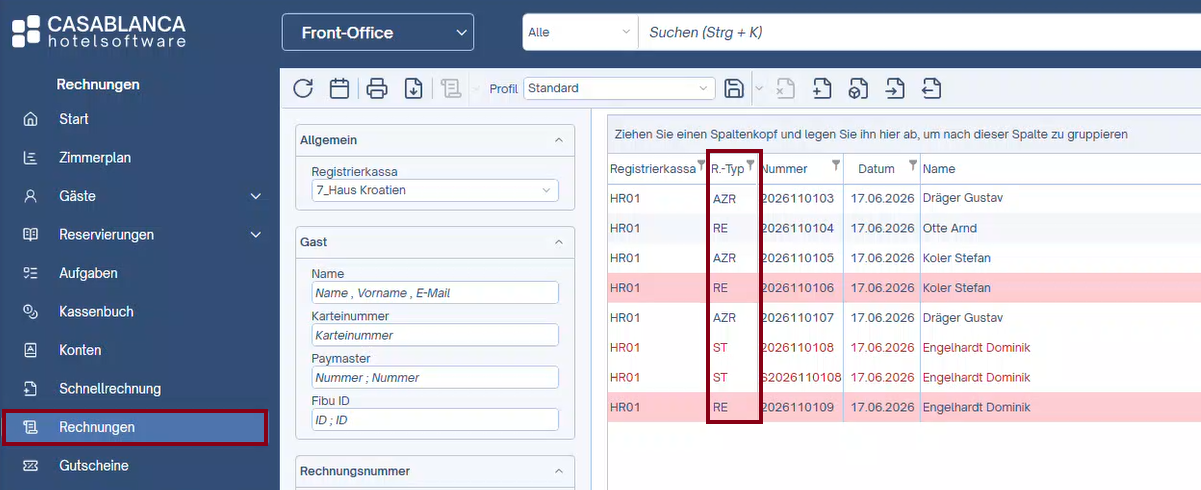Save profile with the floppy disk icon
Image resolution: width=1201 pixels, height=490 pixels.
(733, 88)
